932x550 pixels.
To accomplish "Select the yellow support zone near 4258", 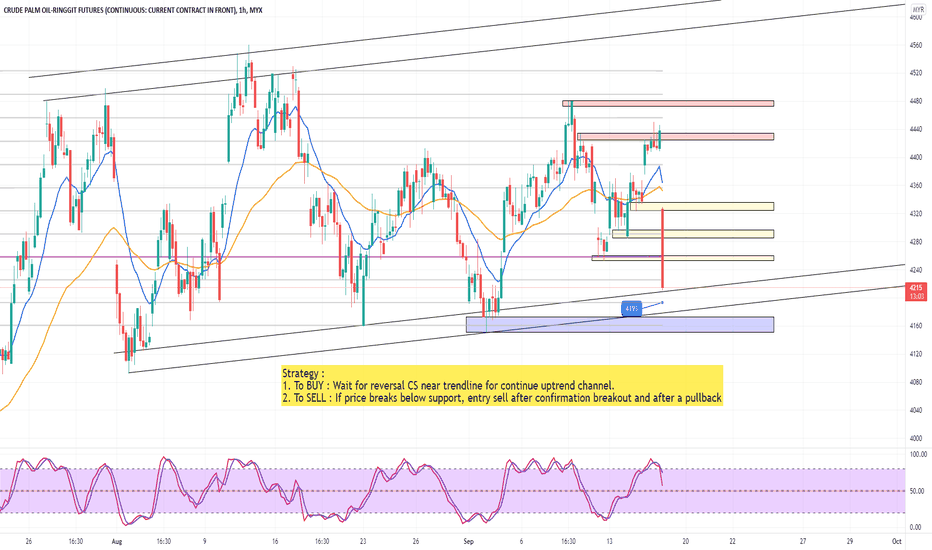I will [683, 258].
